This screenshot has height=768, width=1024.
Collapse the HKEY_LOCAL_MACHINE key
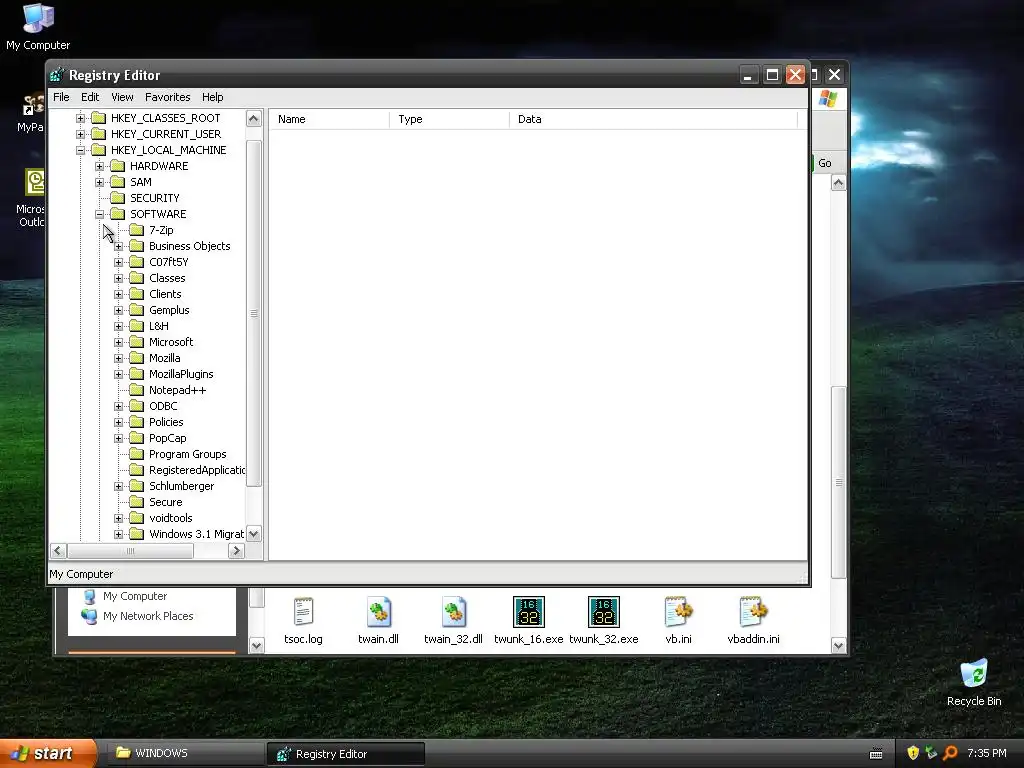click(x=80, y=150)
